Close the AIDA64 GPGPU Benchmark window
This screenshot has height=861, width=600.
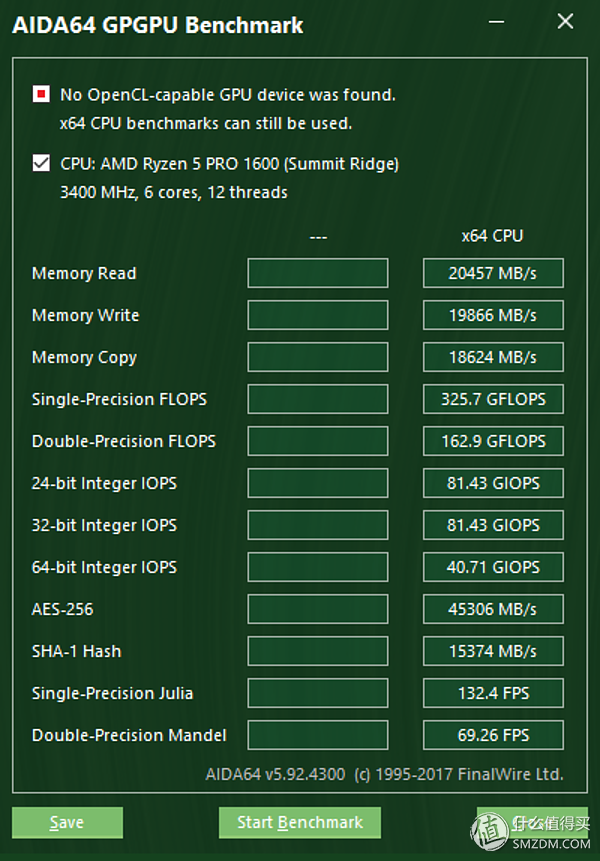click(x=565, y=22)
